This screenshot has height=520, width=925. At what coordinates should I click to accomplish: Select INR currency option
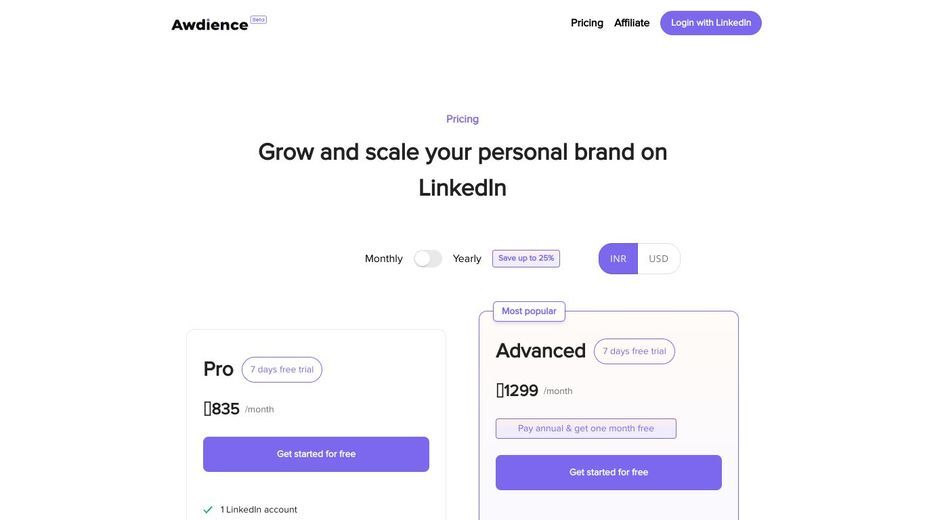618,259
